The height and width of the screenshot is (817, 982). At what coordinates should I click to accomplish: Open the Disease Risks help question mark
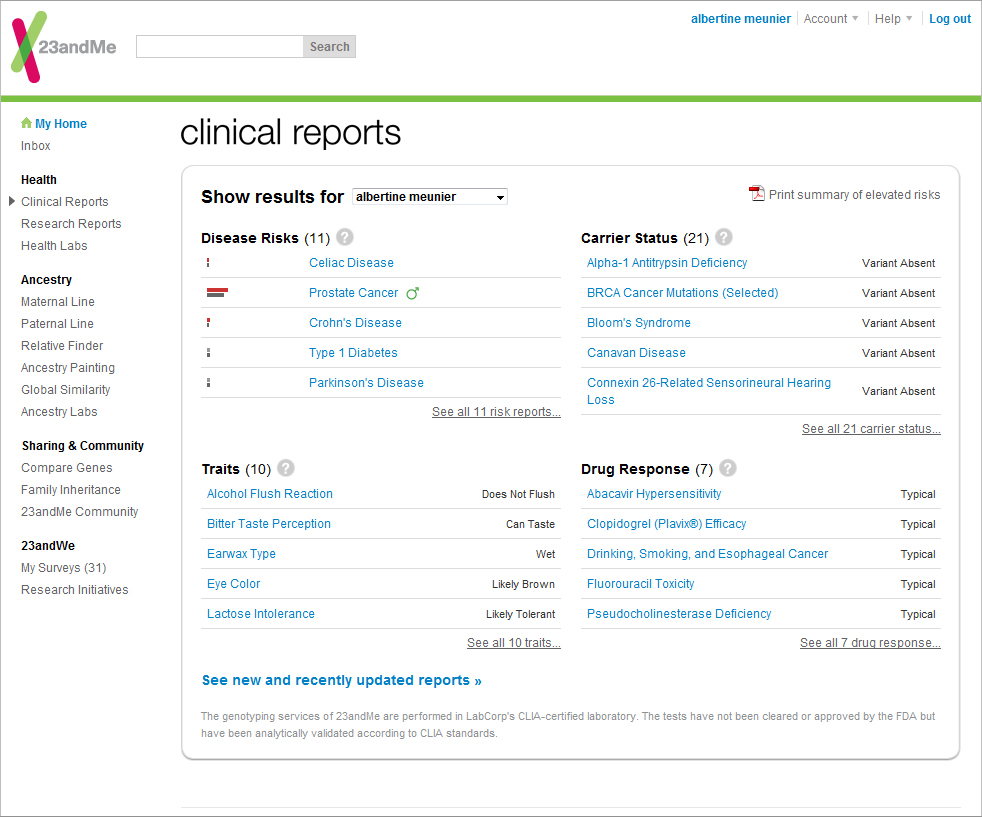click(x=344, y=237)
